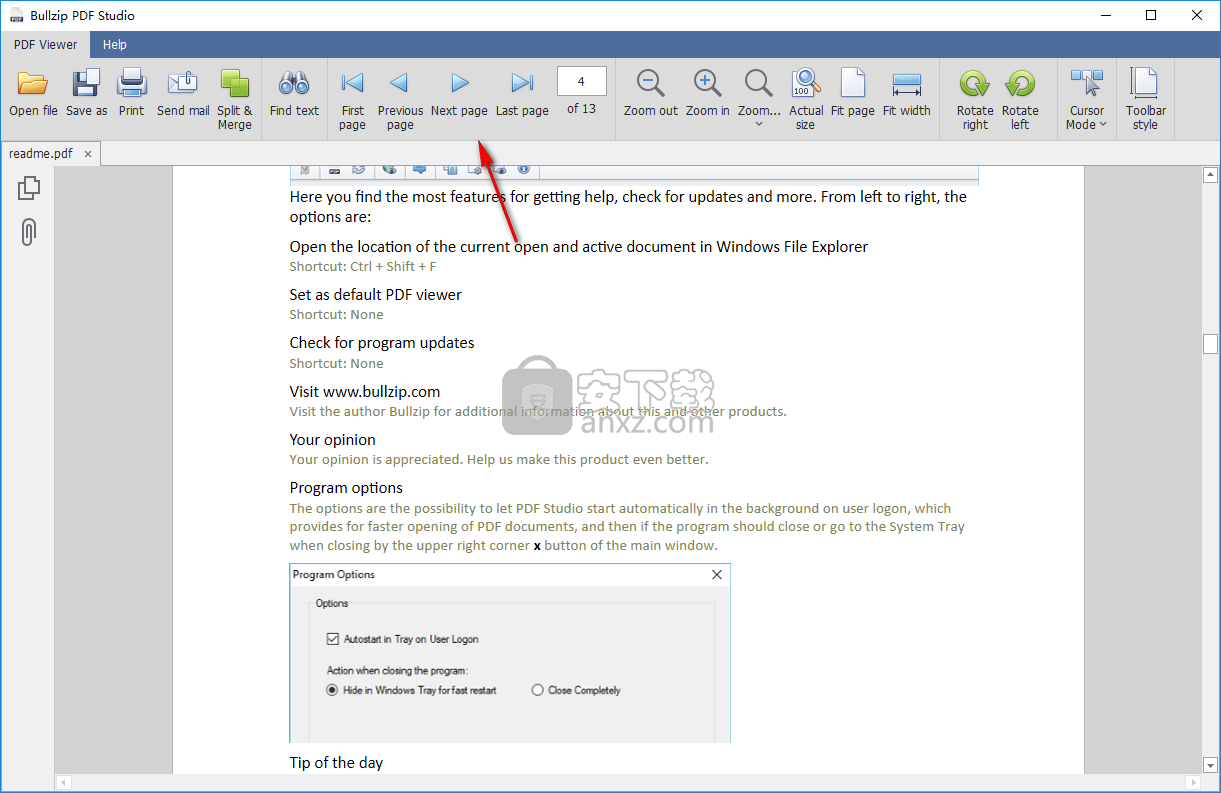Switch to the PDF Viewer tab
The image size is (1221, 793).
45,45
